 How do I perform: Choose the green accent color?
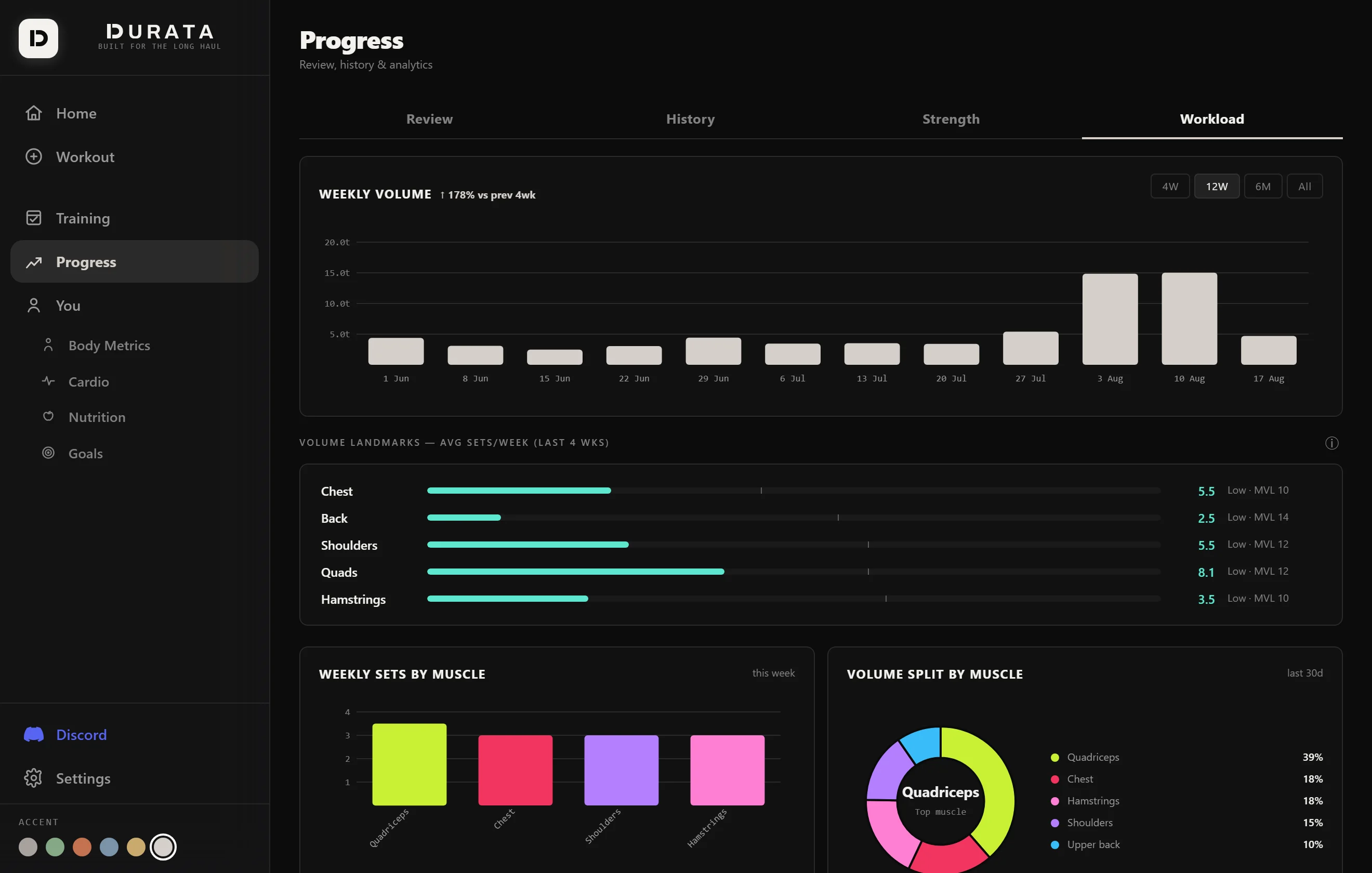coord(55,846)
